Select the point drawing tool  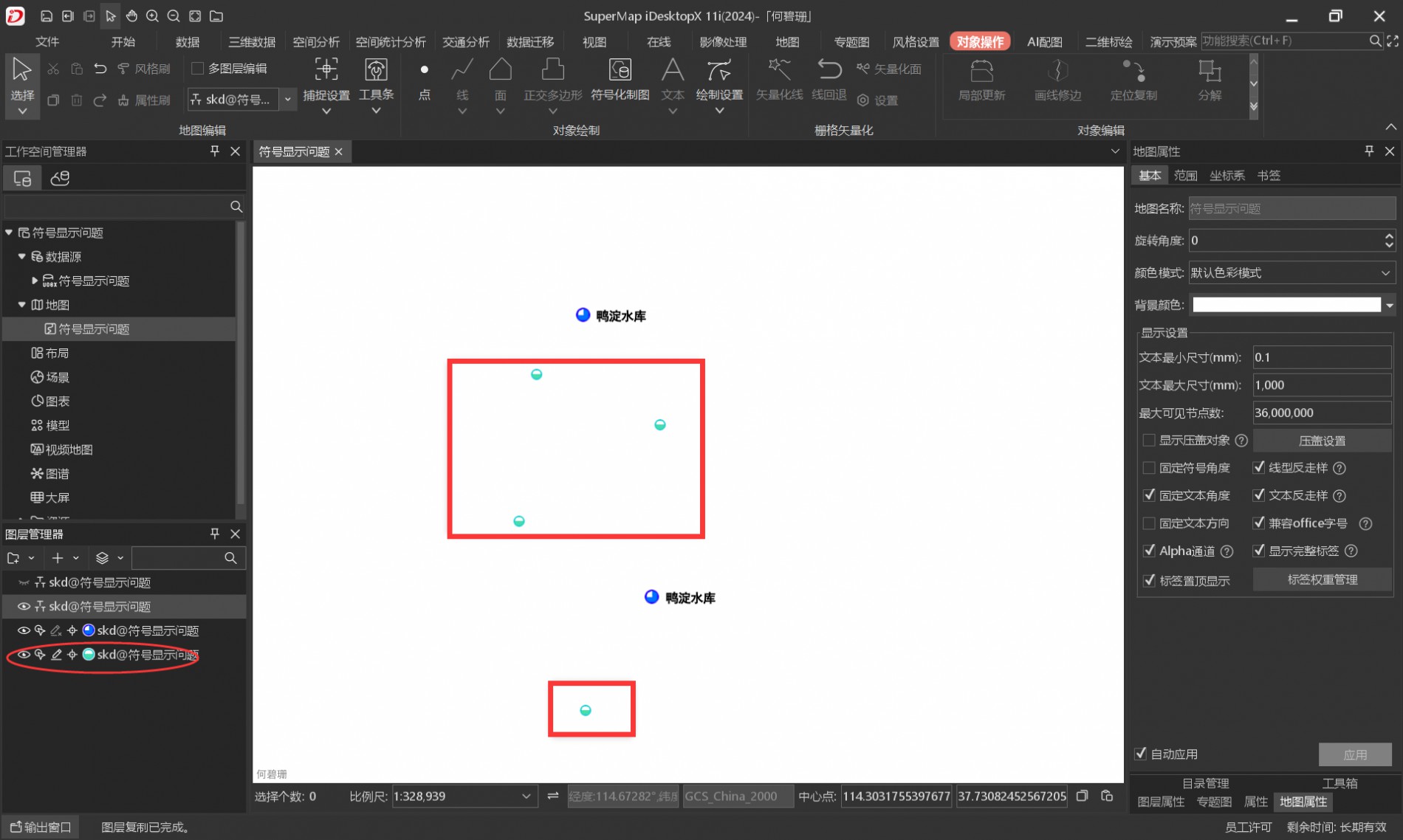pyautogui.click(x=424, y=80)
